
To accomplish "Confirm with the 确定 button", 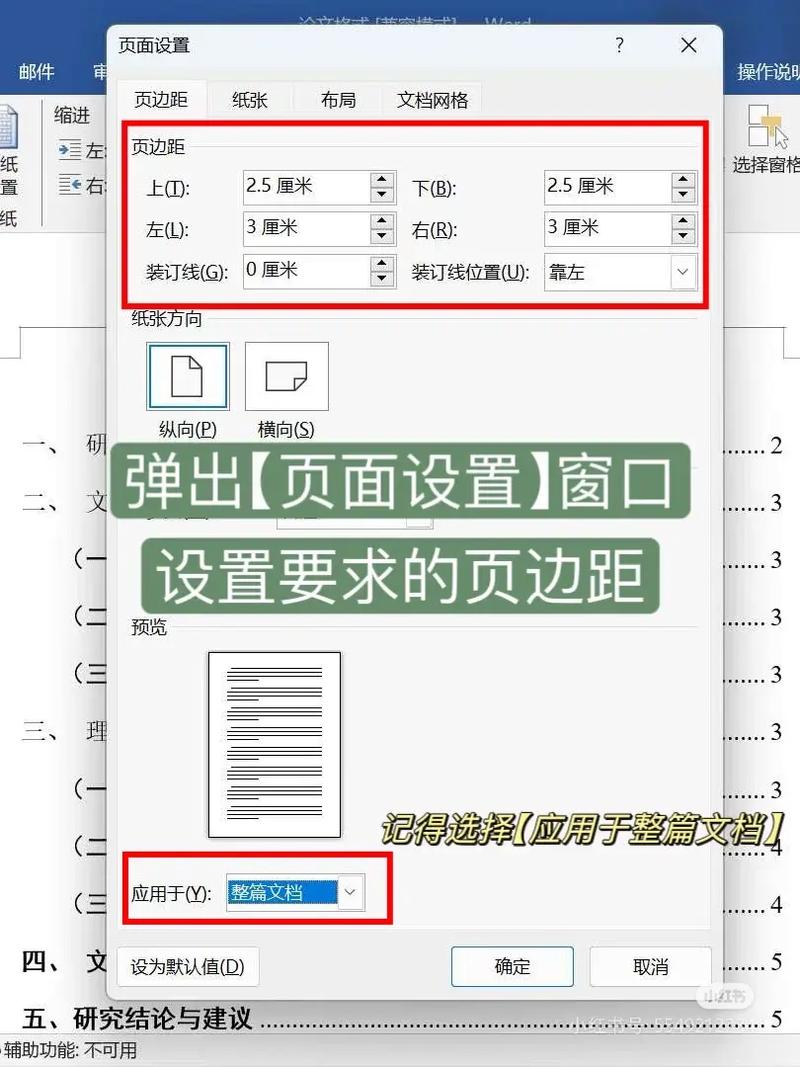I will (x=512, y=966).
